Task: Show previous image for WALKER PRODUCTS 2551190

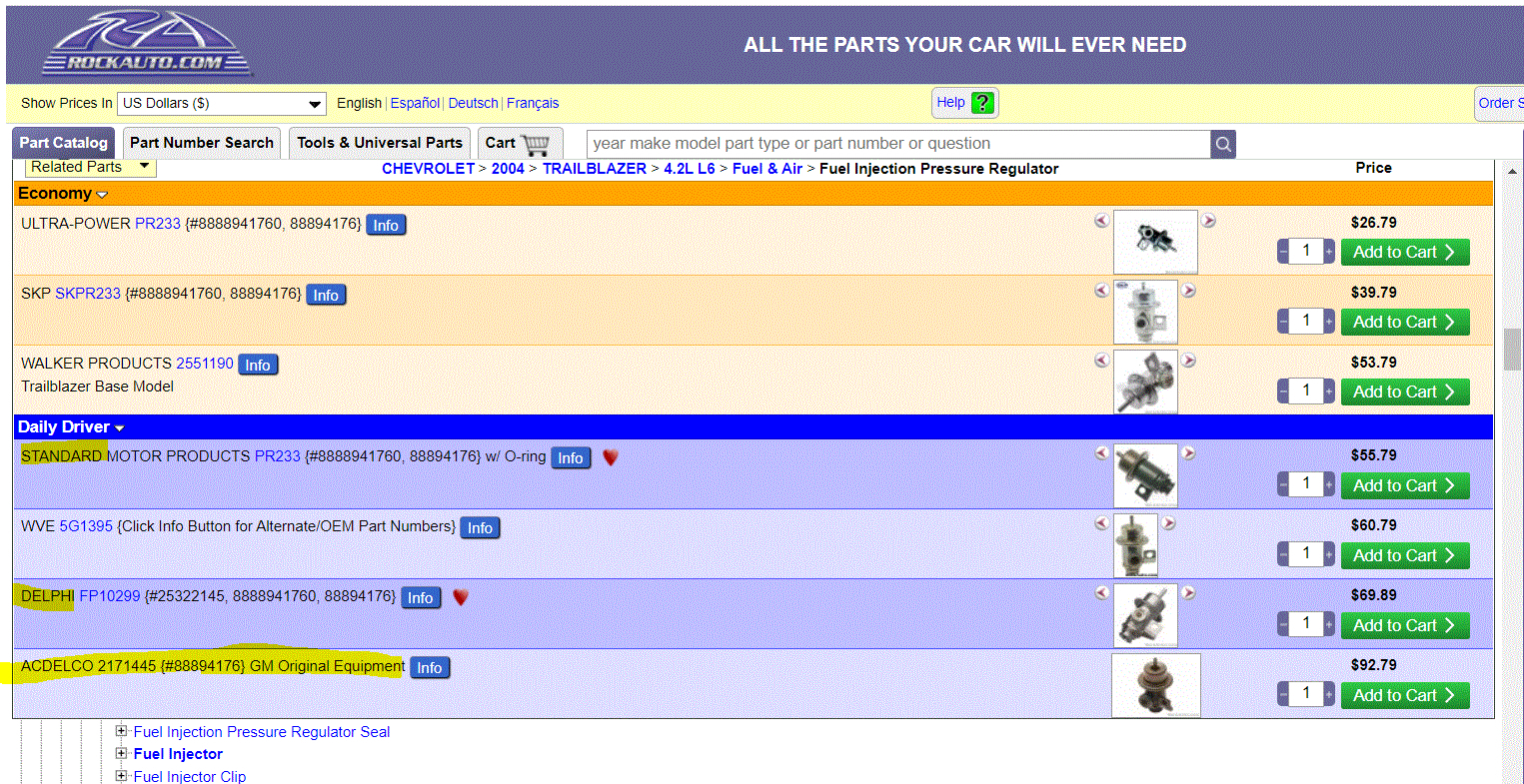Action: pyautogui.click(x=1101, y=361)
